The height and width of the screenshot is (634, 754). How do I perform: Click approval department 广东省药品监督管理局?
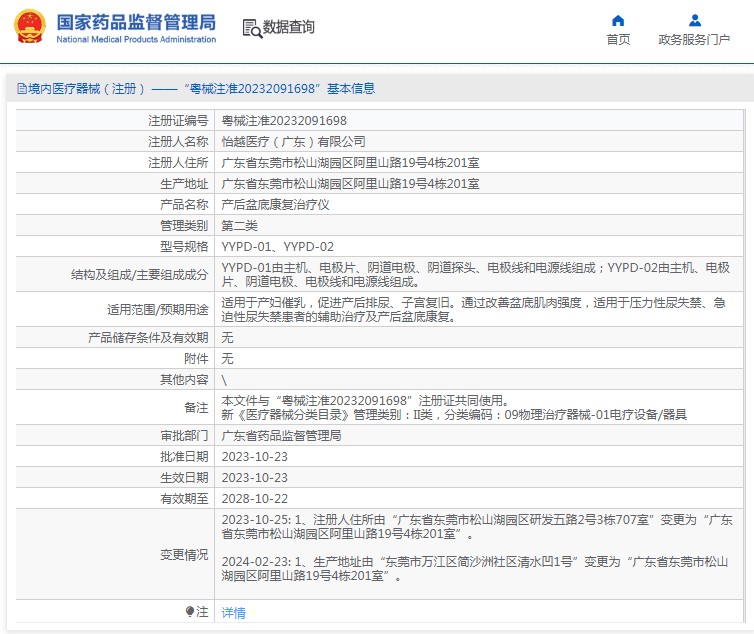(281, 436)
